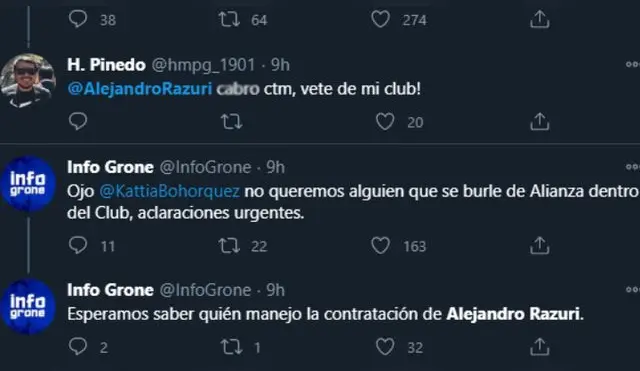The width and height of the screenshot is (640, 371).
Task: Open the Info Grone avatar on the KattiaBohorquez tweet
Action: pyautogui.click(x=28, y=184)
